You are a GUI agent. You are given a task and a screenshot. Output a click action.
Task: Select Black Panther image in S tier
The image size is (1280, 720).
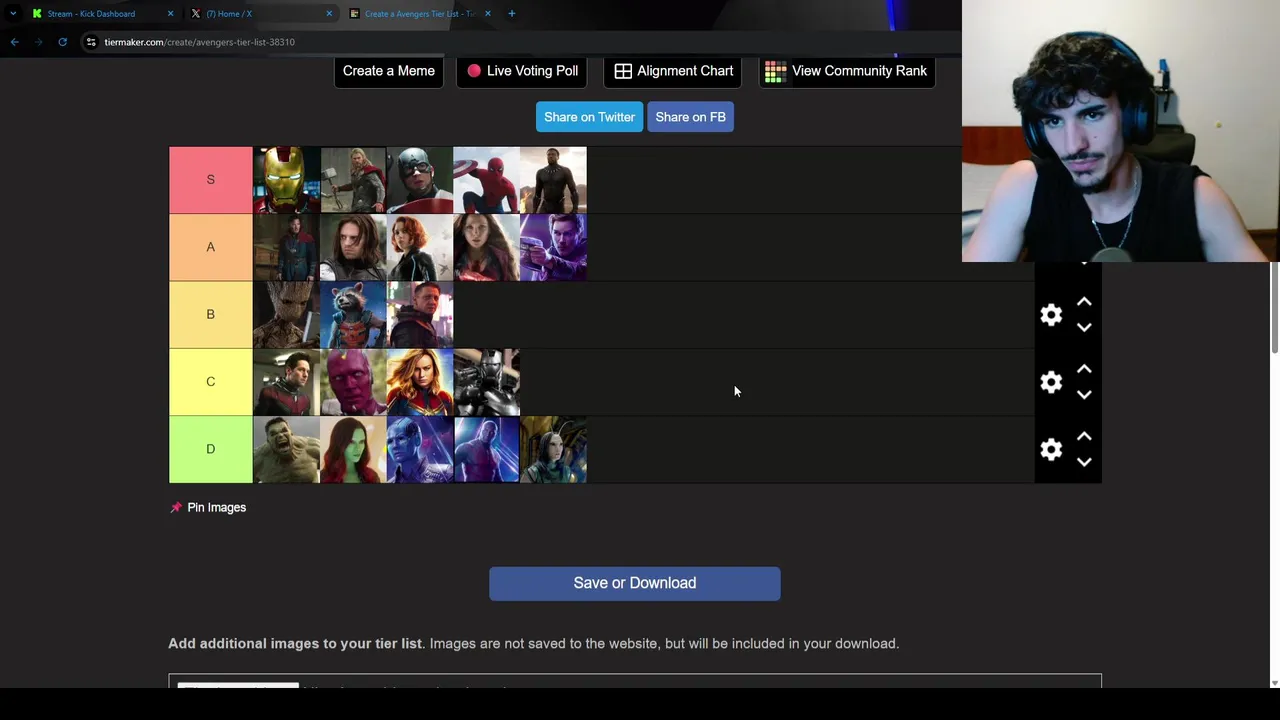553,180
